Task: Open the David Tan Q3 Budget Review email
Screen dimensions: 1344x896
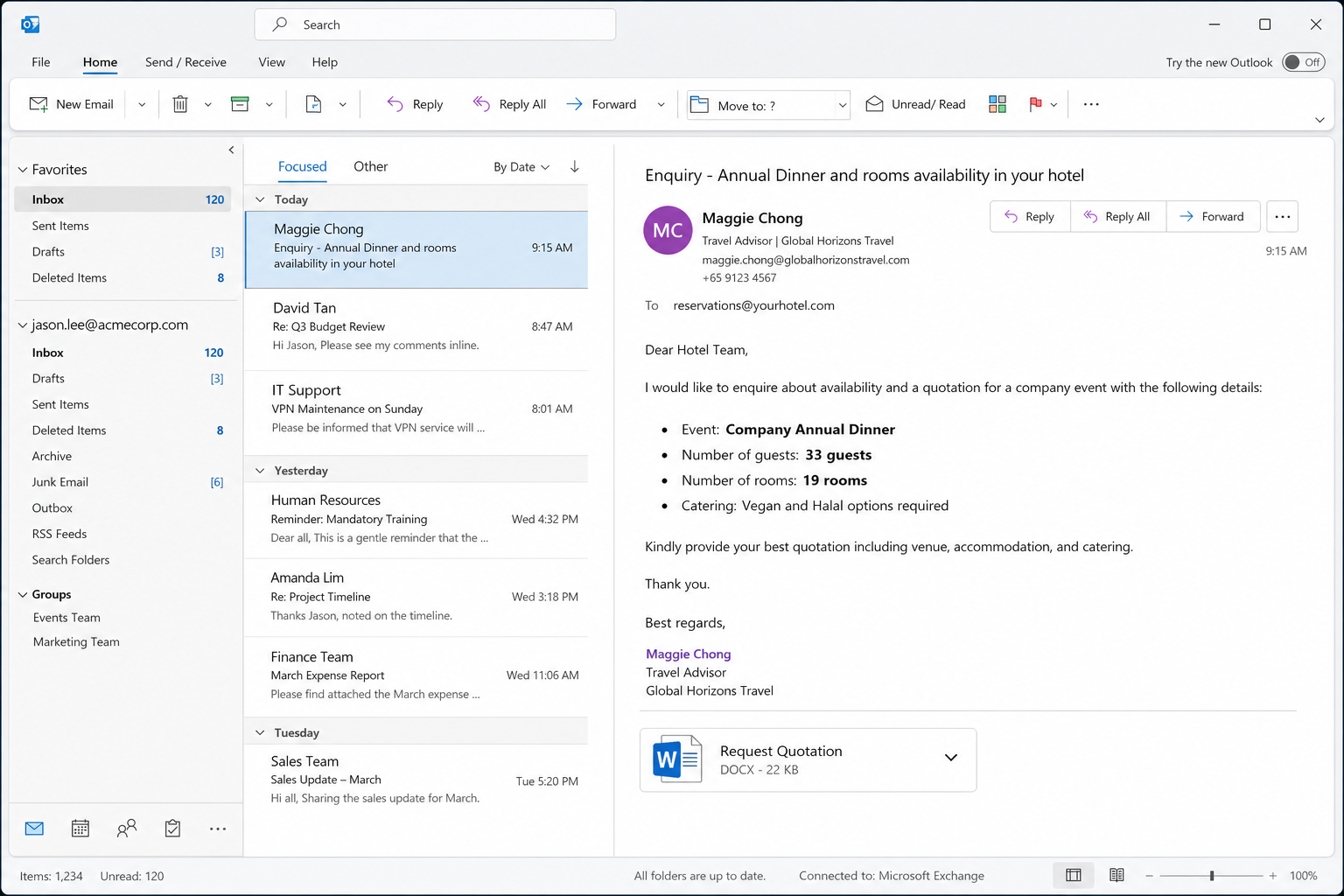Action: click(416, 329)
